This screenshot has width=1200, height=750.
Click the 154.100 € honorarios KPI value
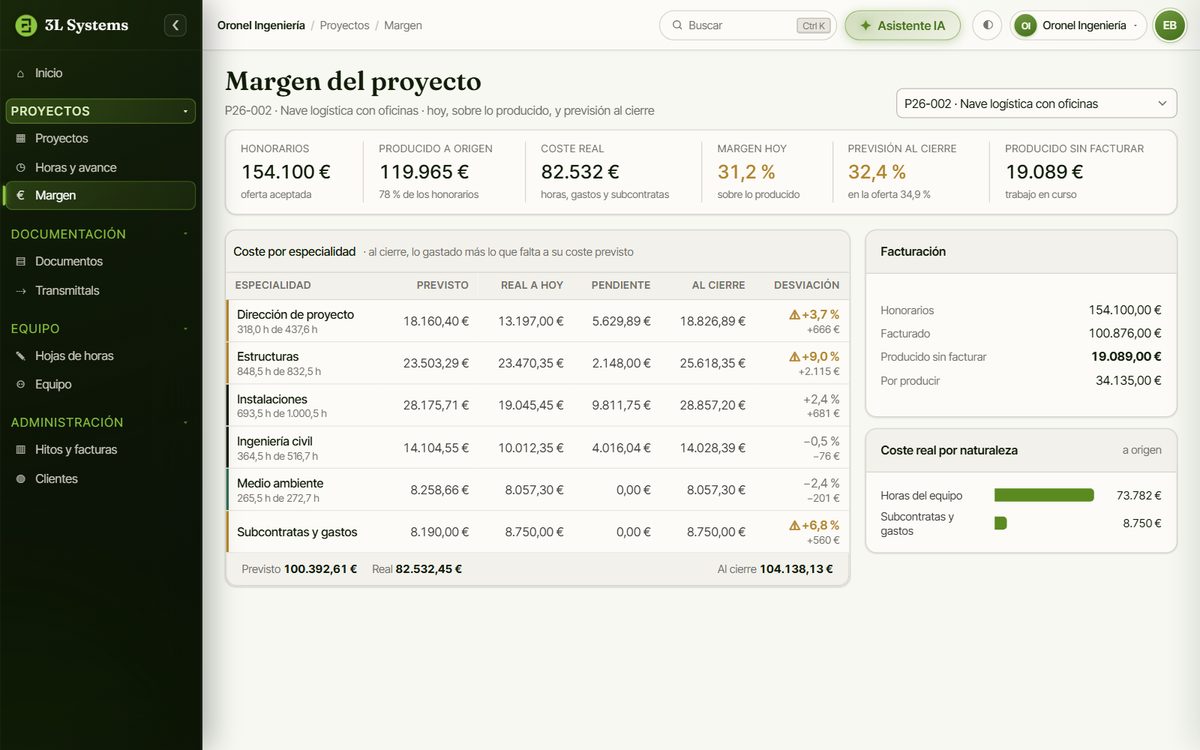[286, 172]
